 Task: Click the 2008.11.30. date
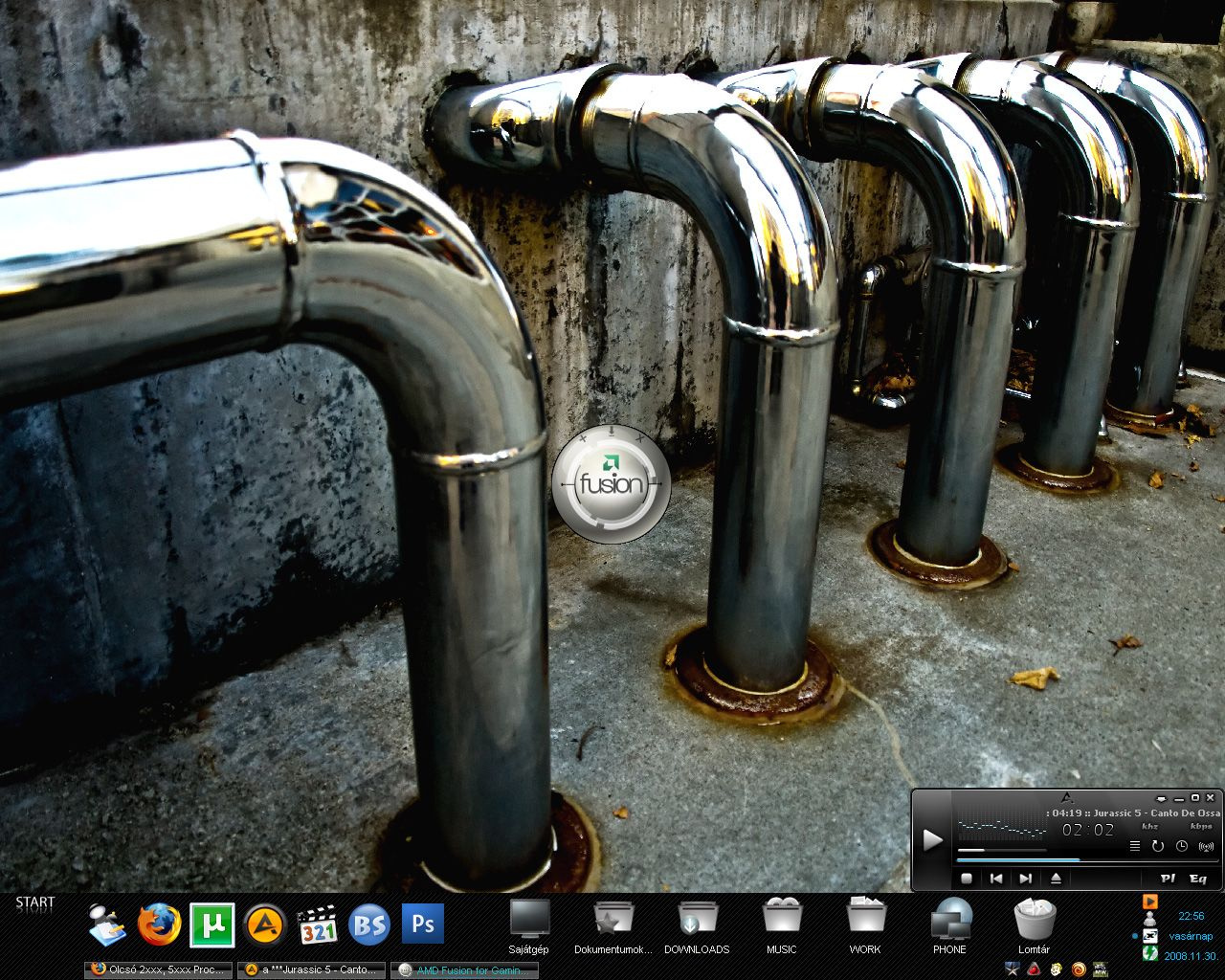coord(1192,956)
